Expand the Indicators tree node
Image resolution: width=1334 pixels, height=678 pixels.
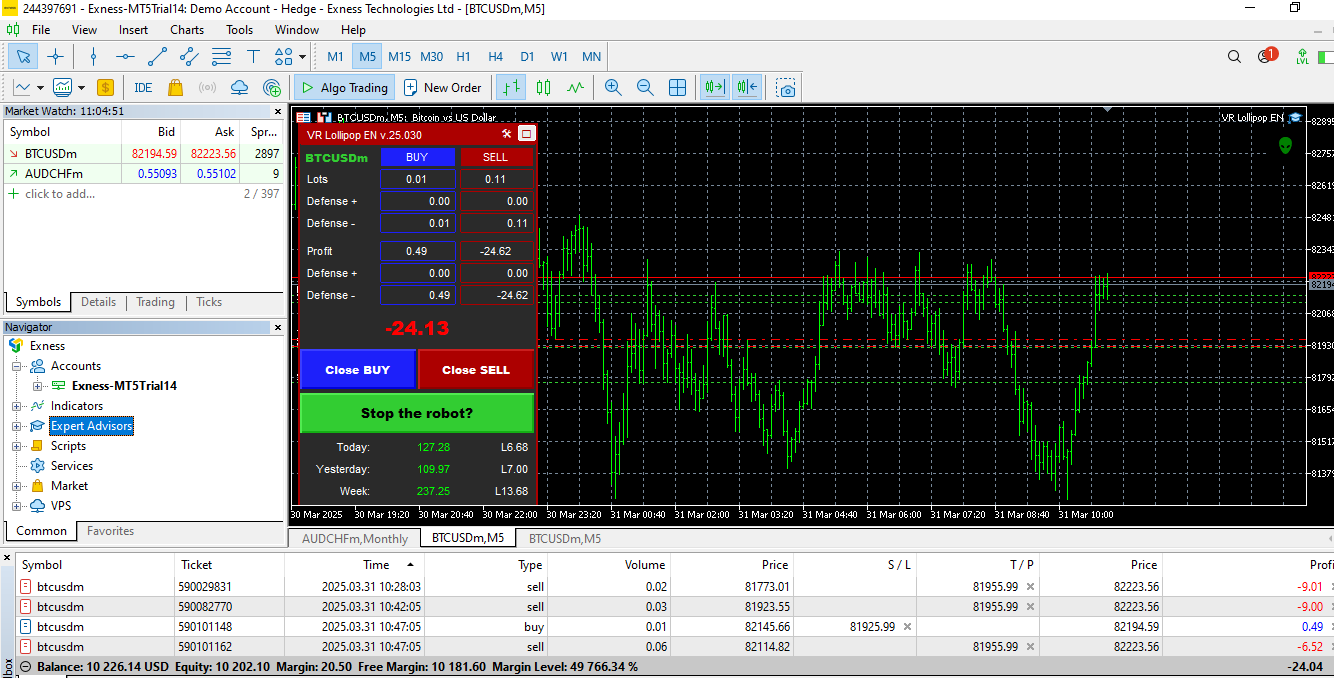[16, 406]
